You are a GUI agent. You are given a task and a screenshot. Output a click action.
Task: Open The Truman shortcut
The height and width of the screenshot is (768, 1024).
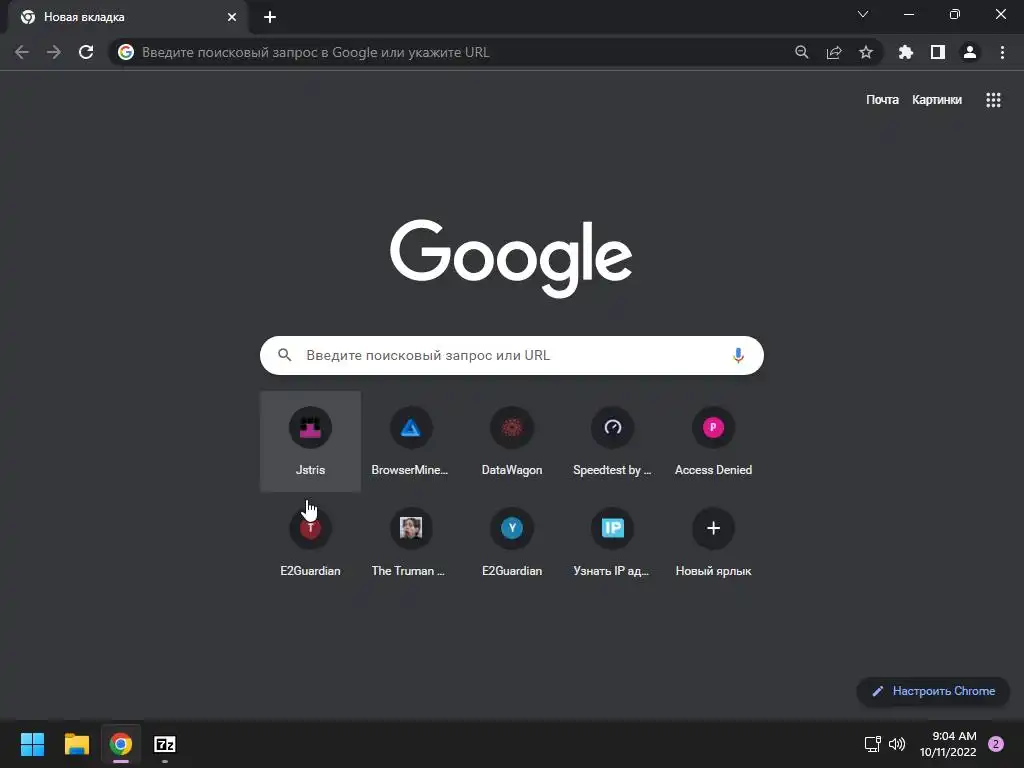411,542
